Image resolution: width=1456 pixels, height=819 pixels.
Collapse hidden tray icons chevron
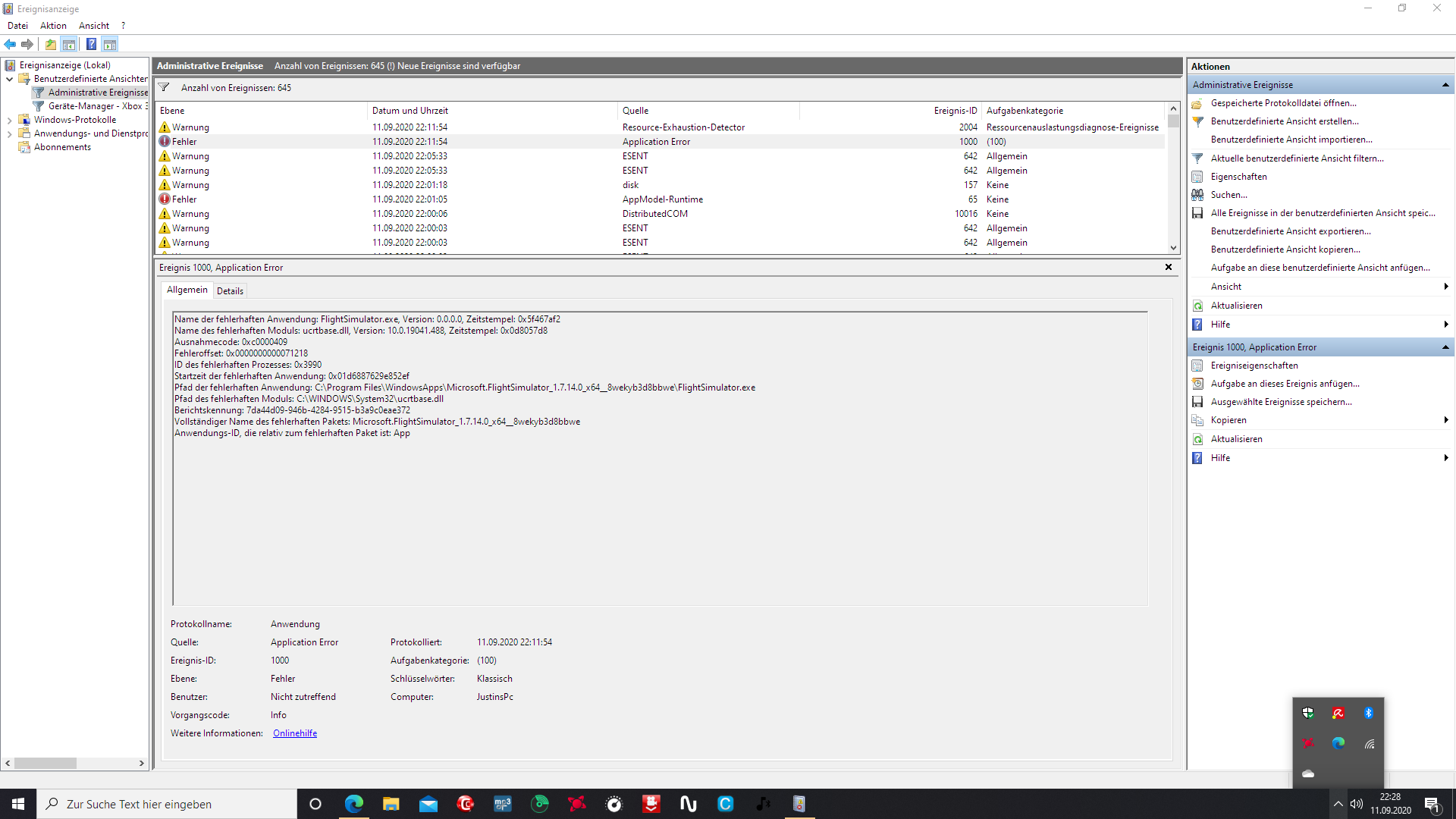click(1338, 804)
